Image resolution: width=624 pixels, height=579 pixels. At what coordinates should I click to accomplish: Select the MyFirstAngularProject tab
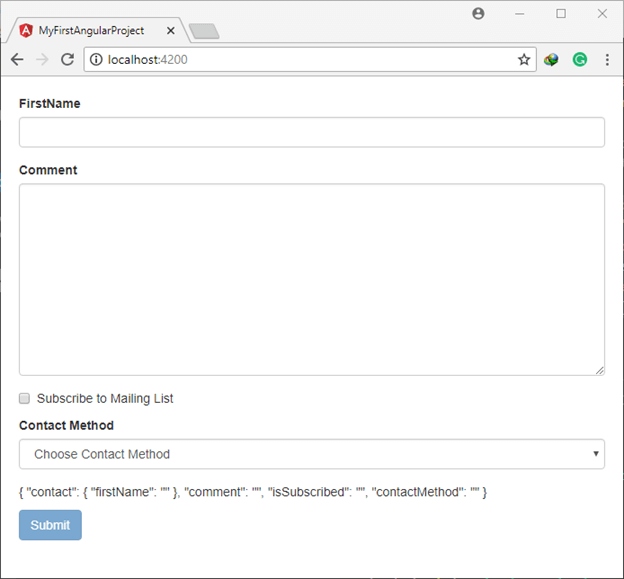point(95,31)
